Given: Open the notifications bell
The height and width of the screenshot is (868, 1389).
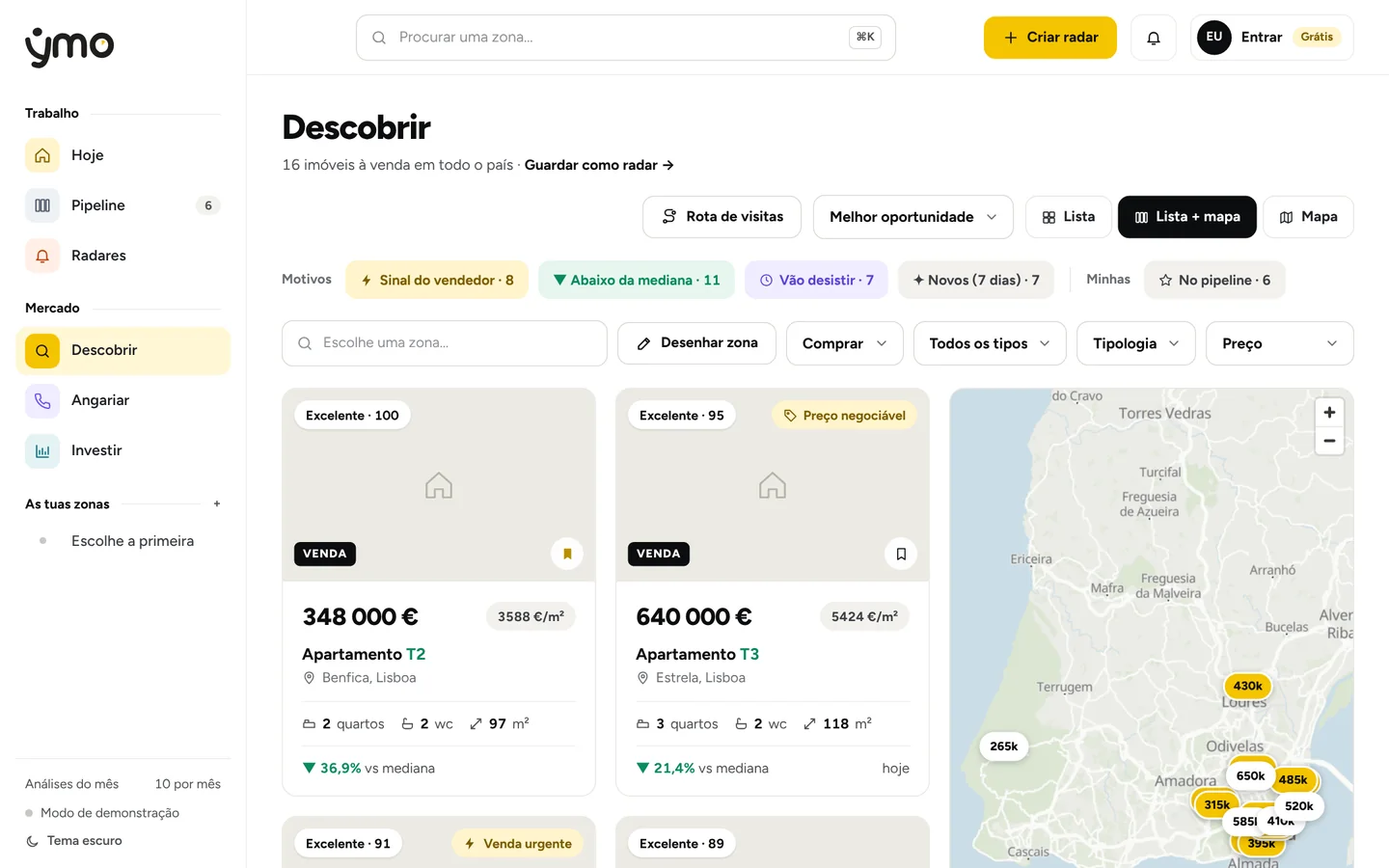Looking at the screenshot, I should point(1153,38).
